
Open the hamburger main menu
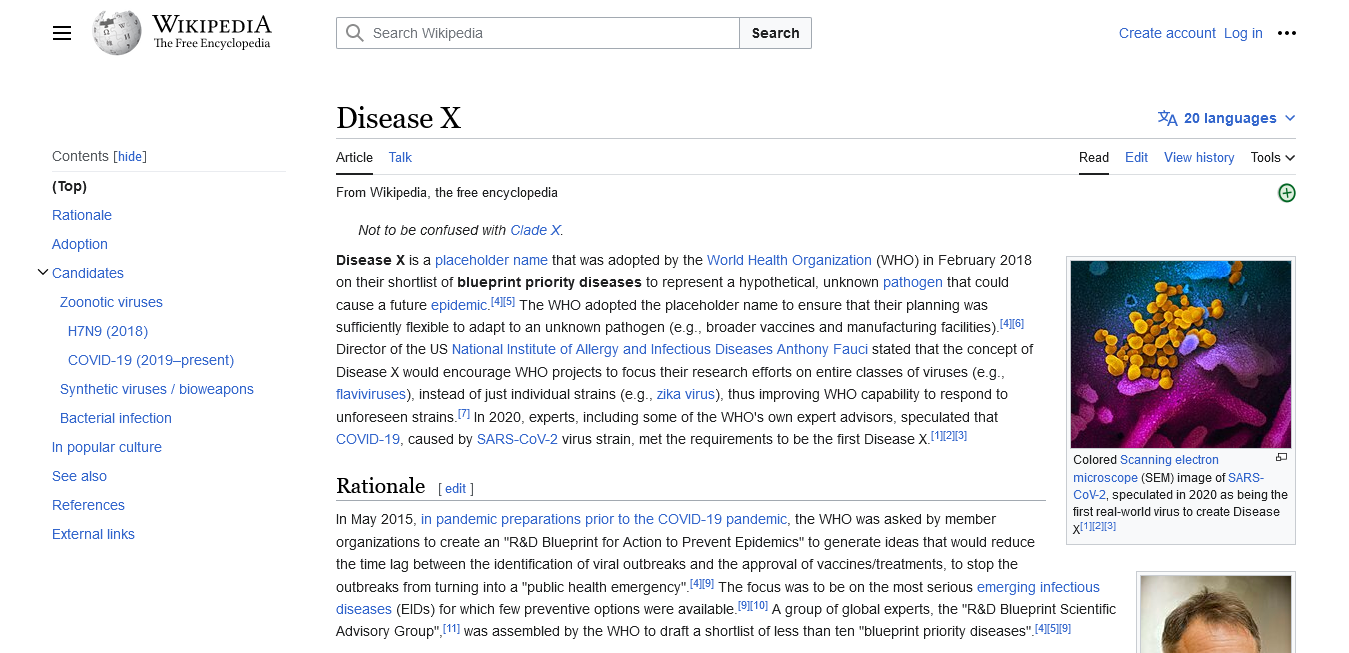[62, 33]
